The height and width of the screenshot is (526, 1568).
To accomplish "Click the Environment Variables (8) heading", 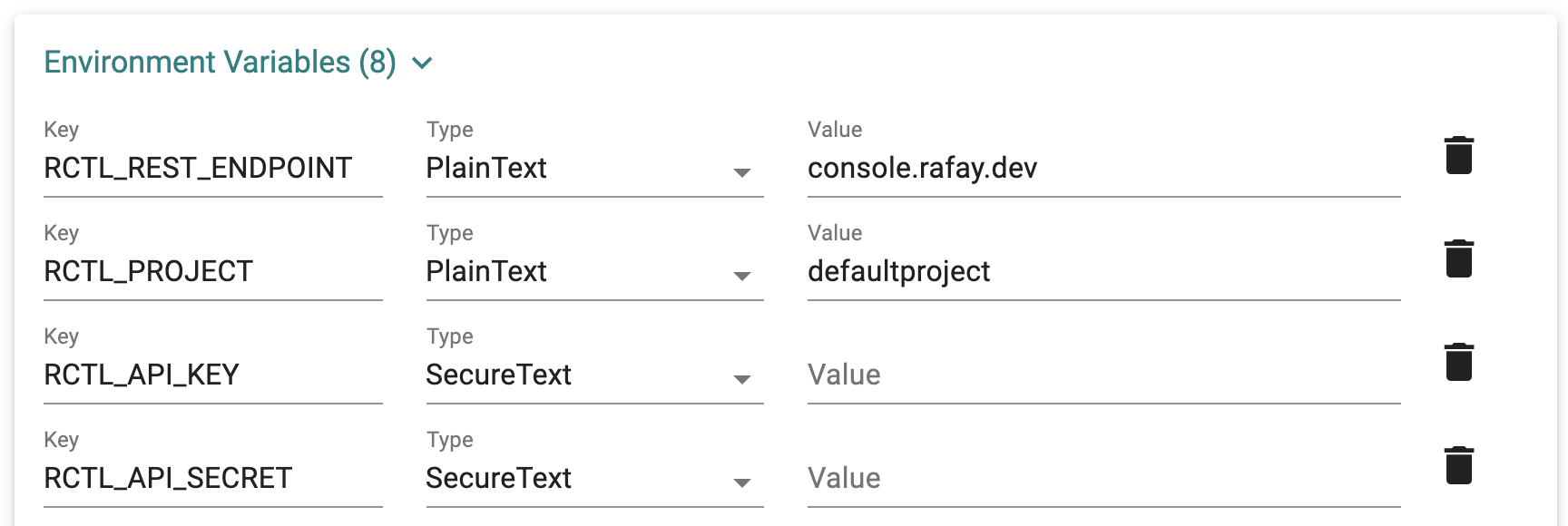I will (220, 63).
